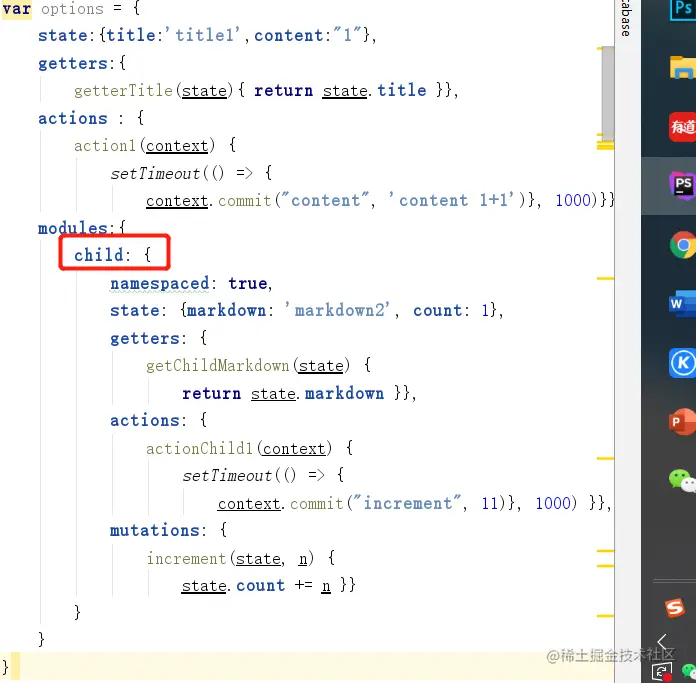Screen dimensions: 696x683
Task: Click the action1 method name
Action: coord(105,146)
